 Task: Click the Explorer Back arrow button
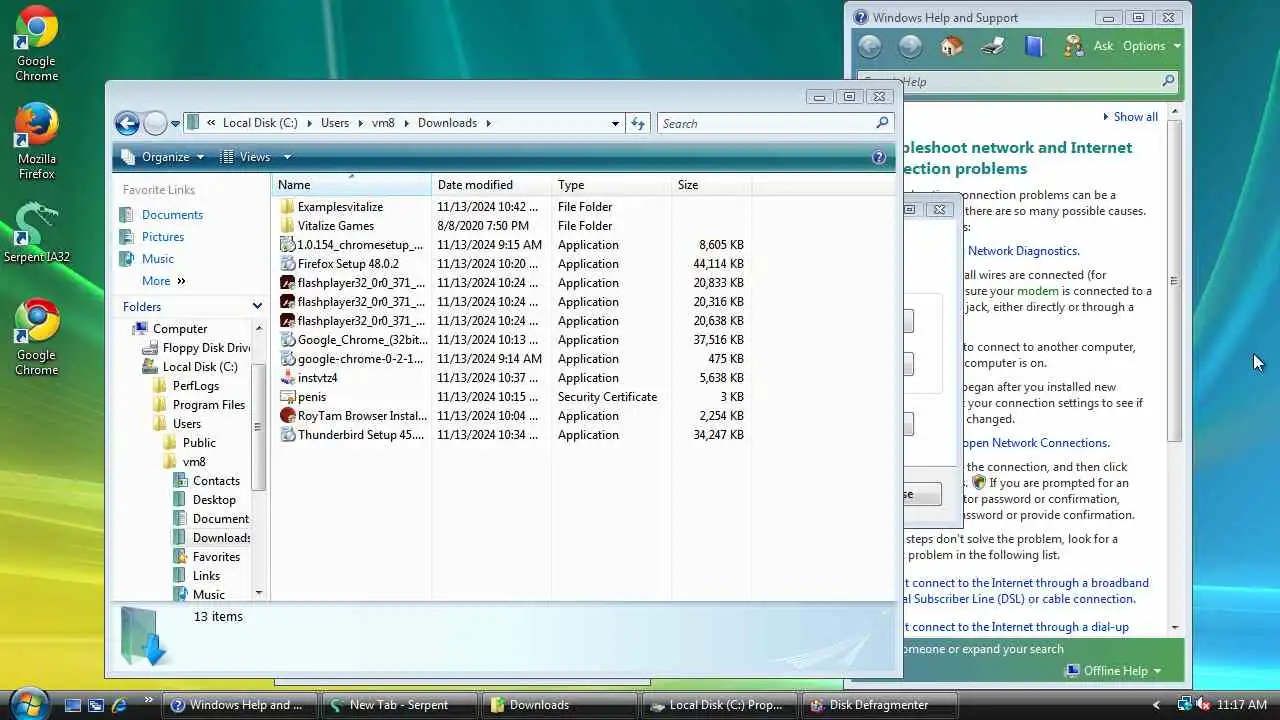pyautogui.click(x=127, y=123)
